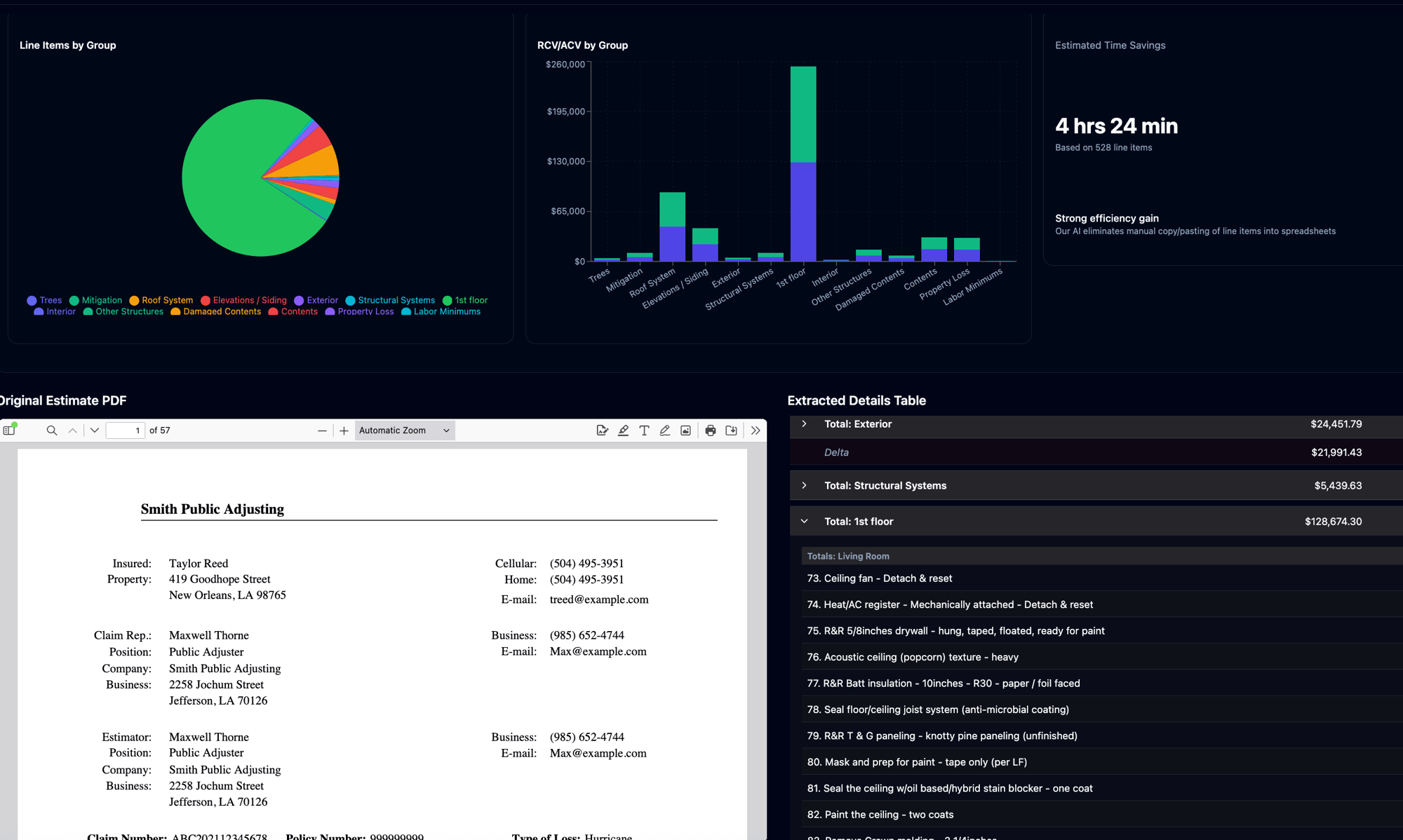Expand the Total: Exterior row
Viewport: 1403px width, 840px height.
click(x=804, y=424)
